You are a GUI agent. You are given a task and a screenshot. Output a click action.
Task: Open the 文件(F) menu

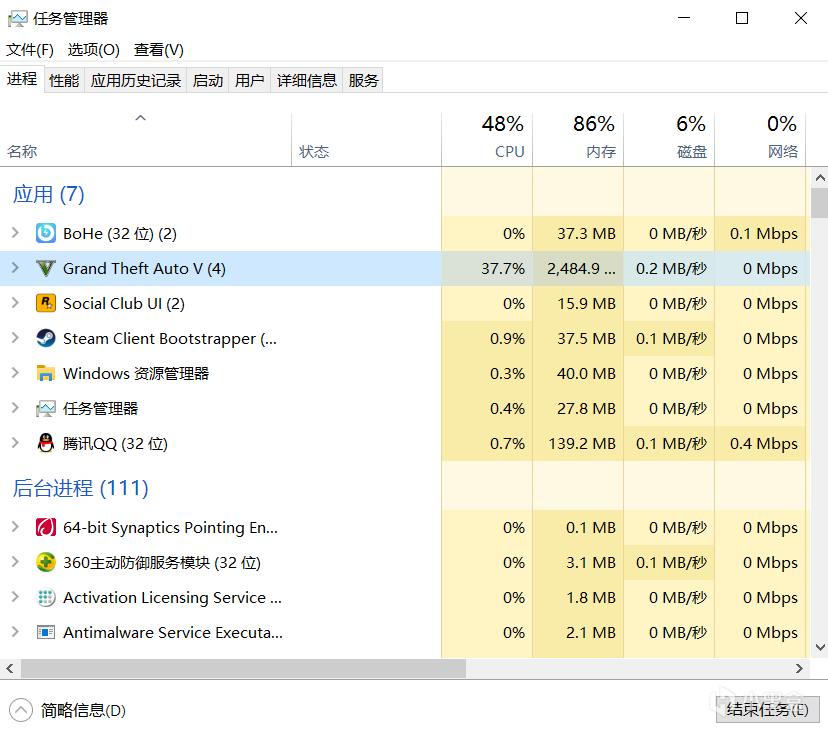[30, 50]
